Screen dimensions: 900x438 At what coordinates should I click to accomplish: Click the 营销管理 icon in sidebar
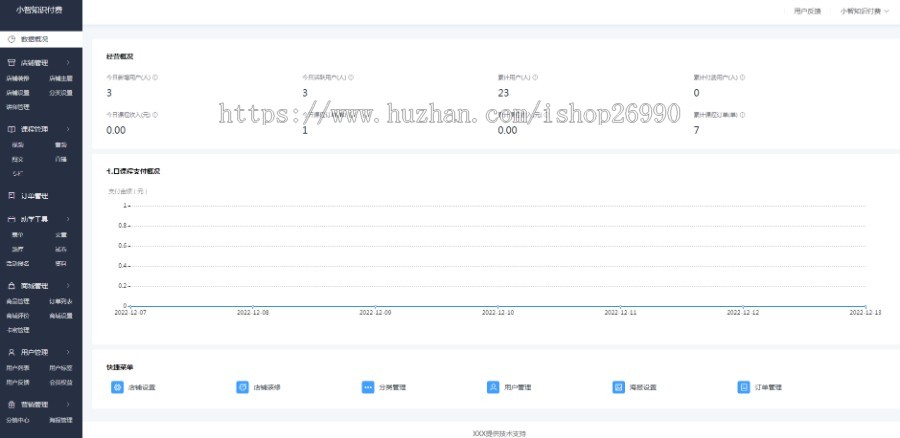[11, 405]
